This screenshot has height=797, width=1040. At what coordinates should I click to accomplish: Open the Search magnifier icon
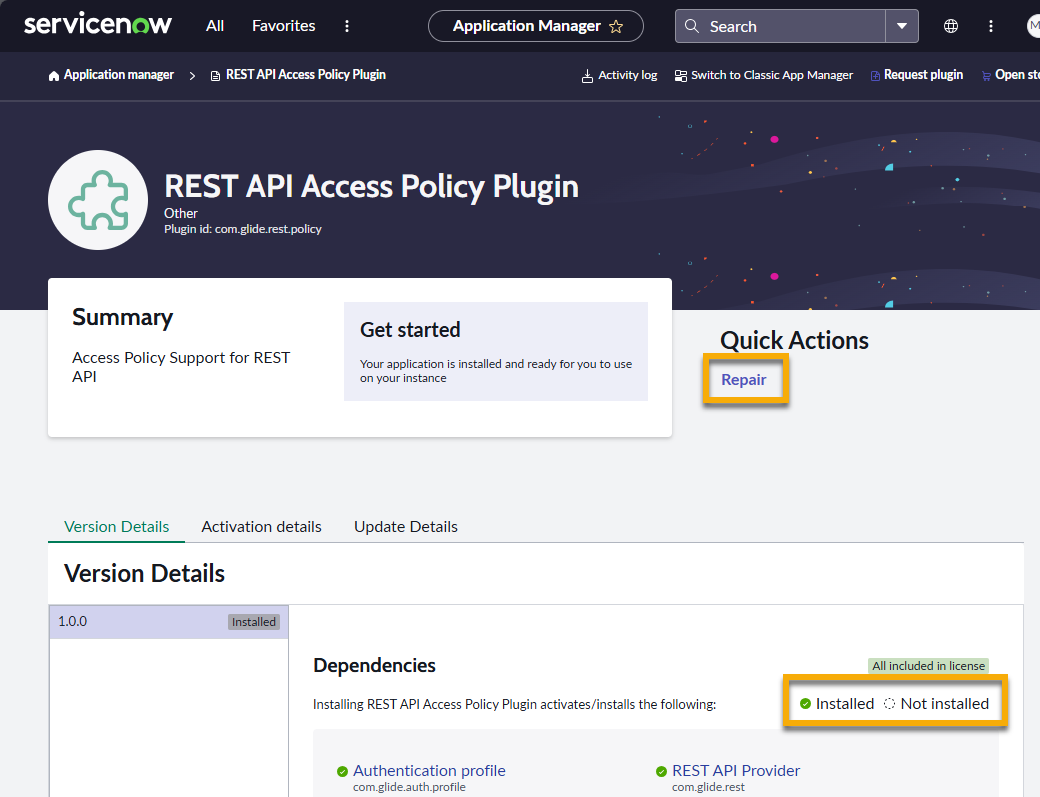point(692,25)
